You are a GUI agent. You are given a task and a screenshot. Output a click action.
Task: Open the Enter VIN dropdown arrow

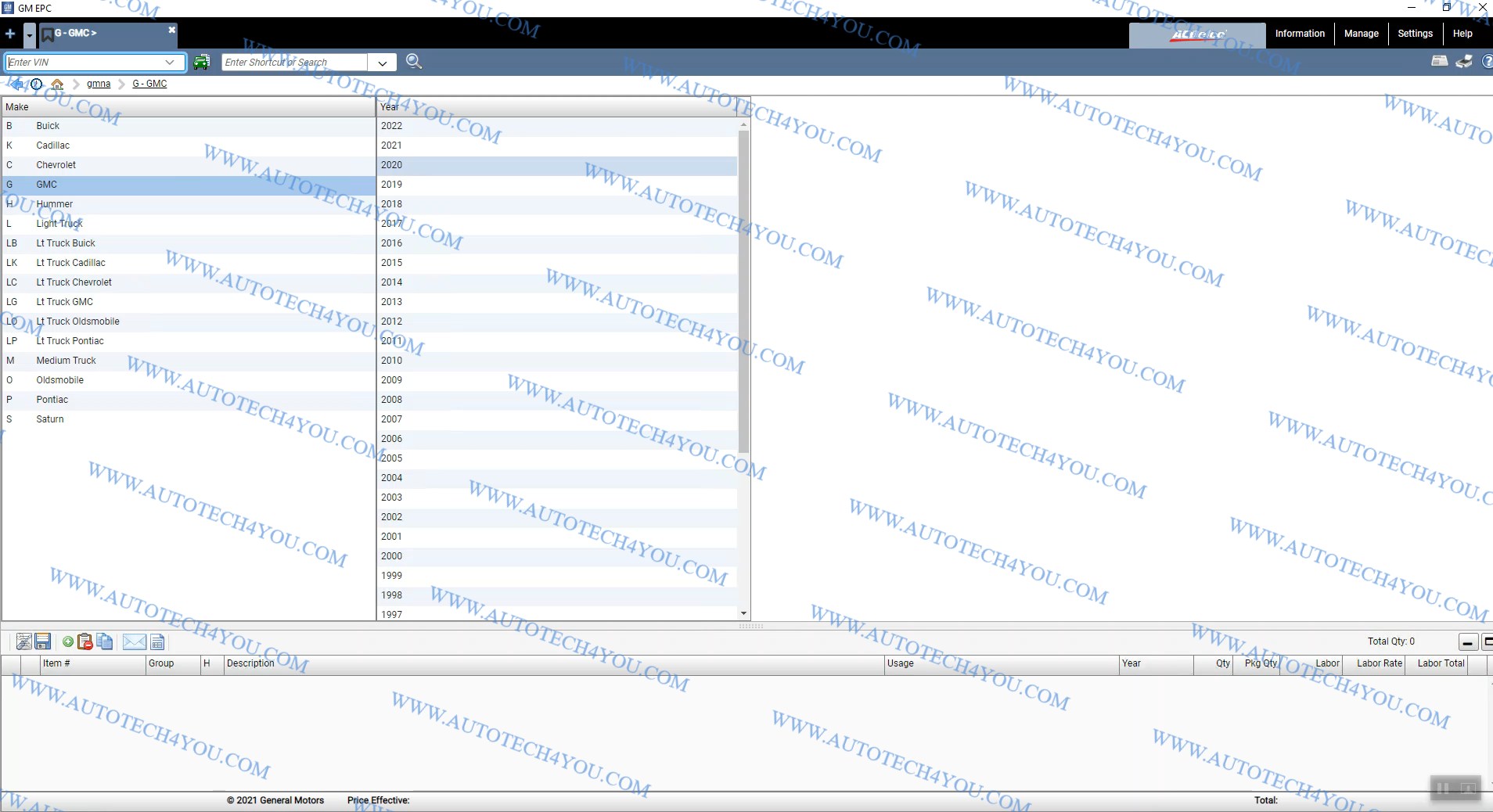[x=170, y=63]
